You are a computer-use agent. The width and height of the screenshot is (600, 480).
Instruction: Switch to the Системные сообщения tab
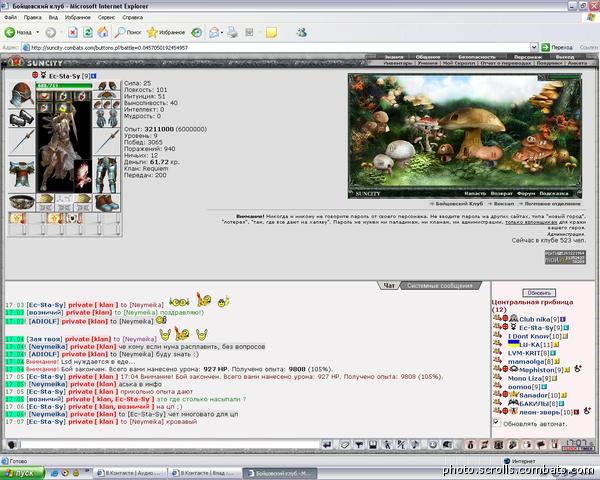point(440,286)
